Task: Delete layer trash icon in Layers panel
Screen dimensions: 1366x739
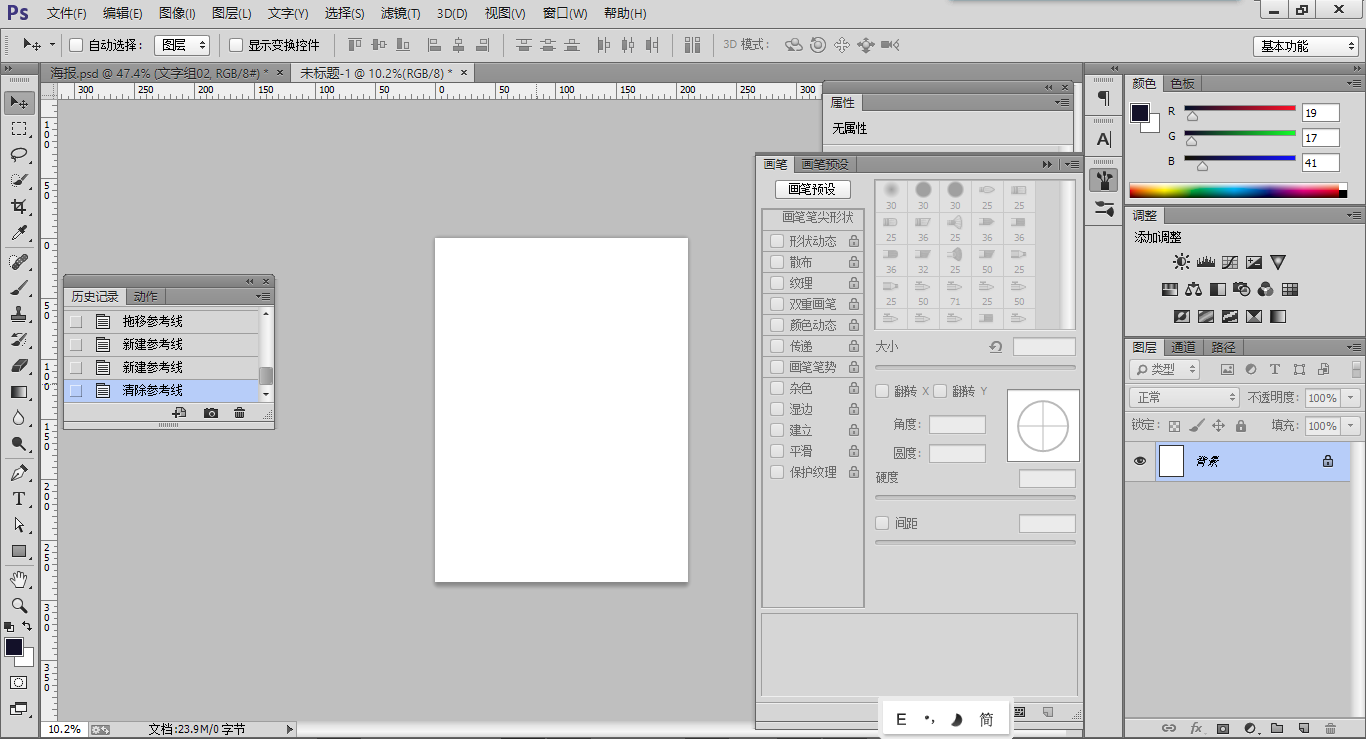Action: pos(1330,728)
